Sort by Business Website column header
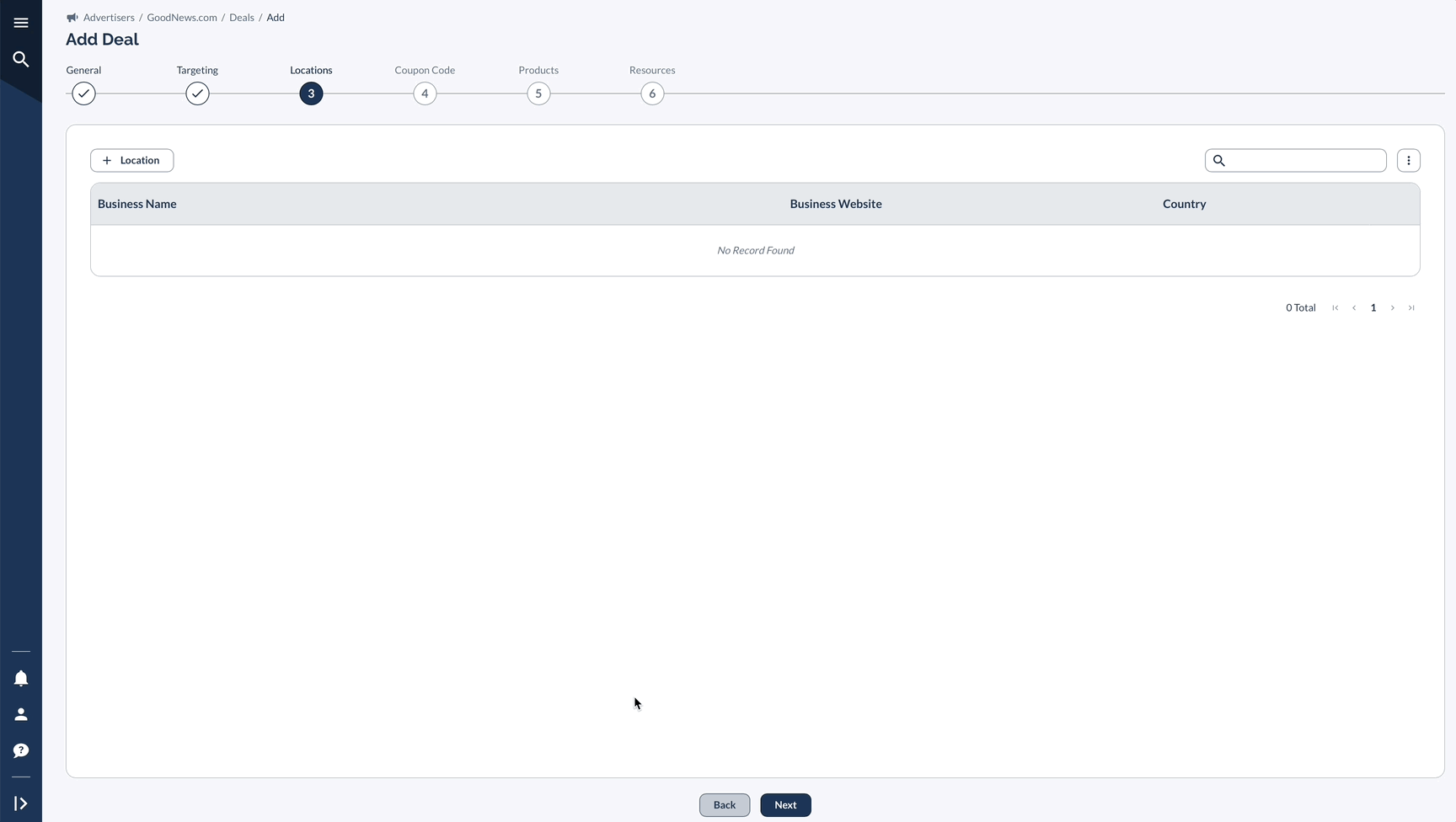 click(836, 204)
